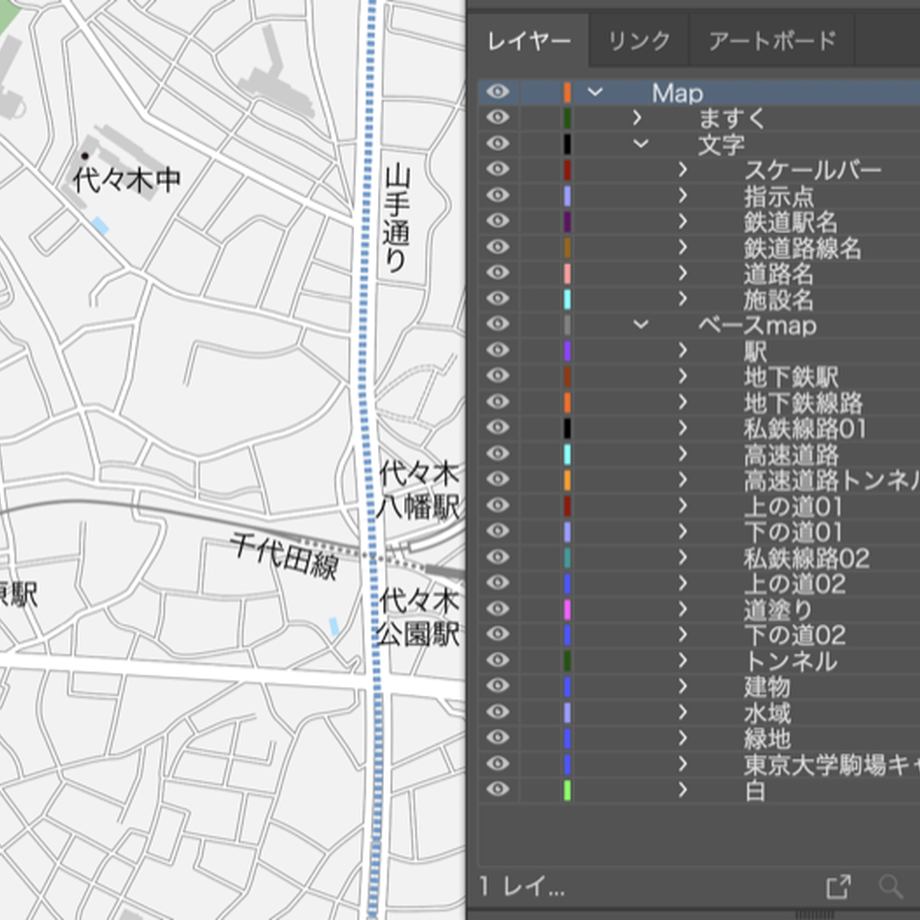Hide the ますく layer
920x920 pixels.
[x=498, y=118]
